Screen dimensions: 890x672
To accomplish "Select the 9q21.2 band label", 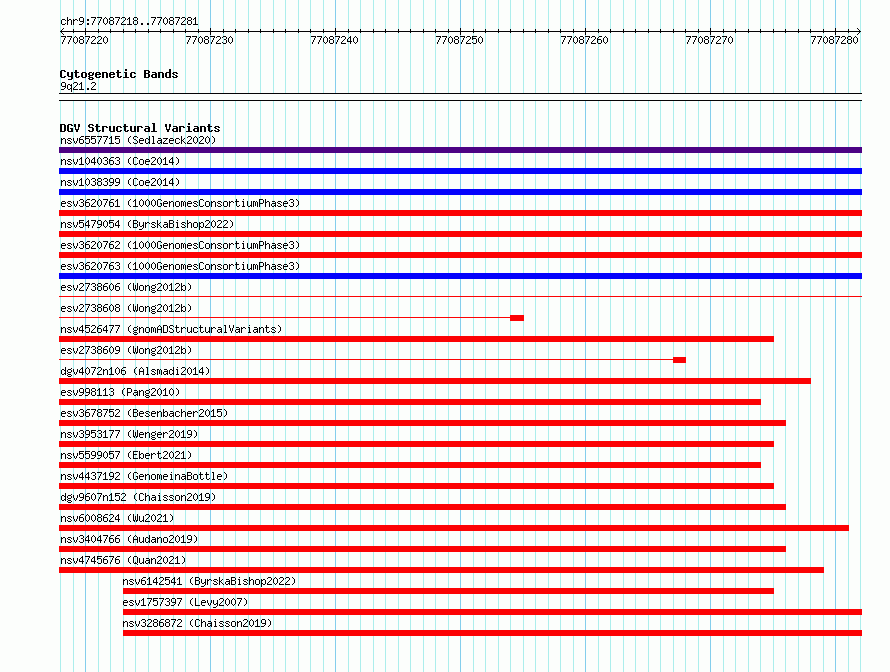I will tap(78, 86).
